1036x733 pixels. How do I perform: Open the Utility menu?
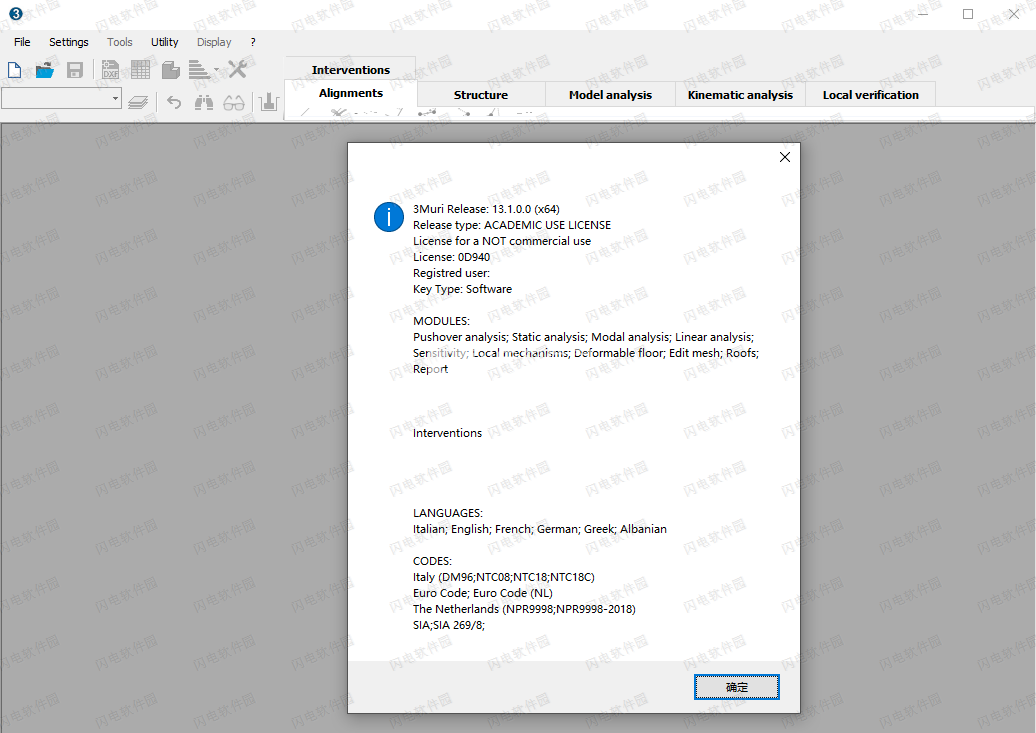165,42
